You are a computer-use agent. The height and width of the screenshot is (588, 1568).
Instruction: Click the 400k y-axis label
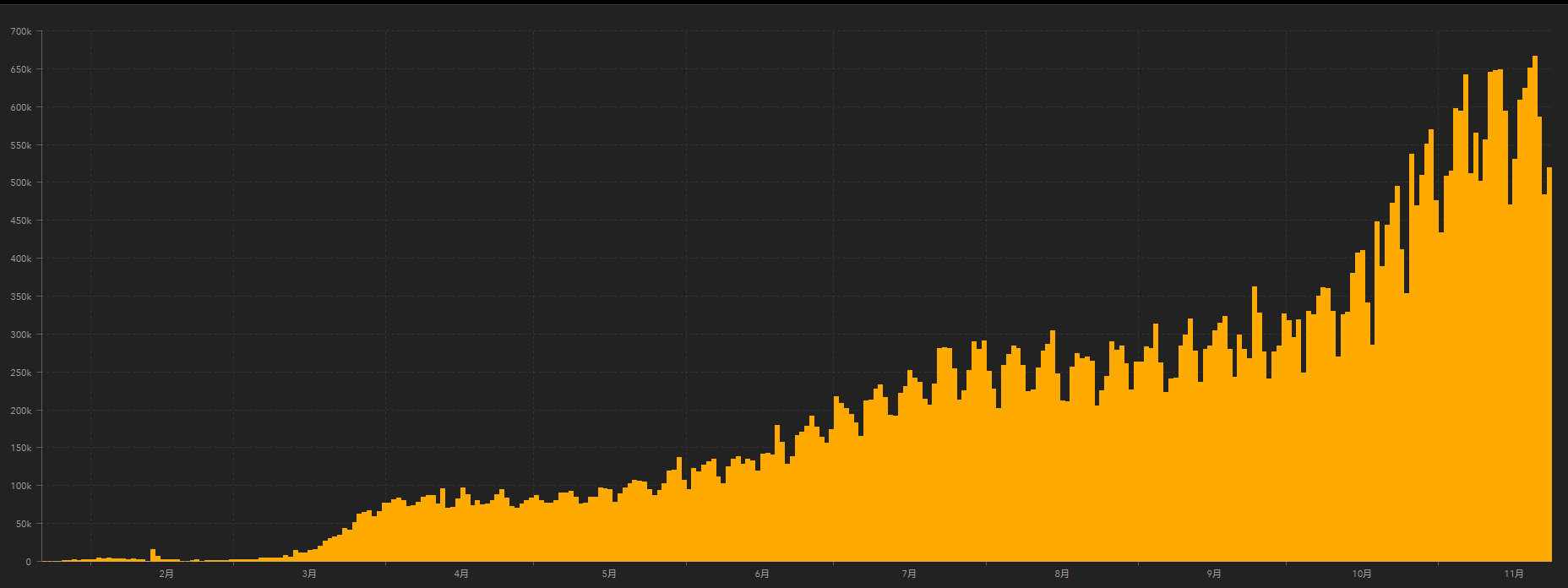click(x=21, y=259)
